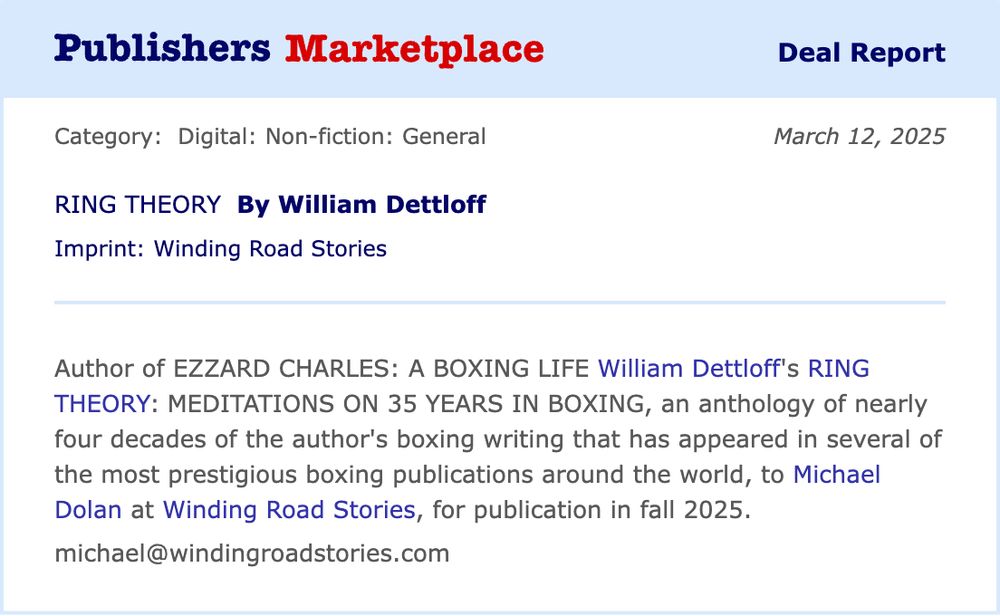Click the Deal Report heading

(861, 52)
